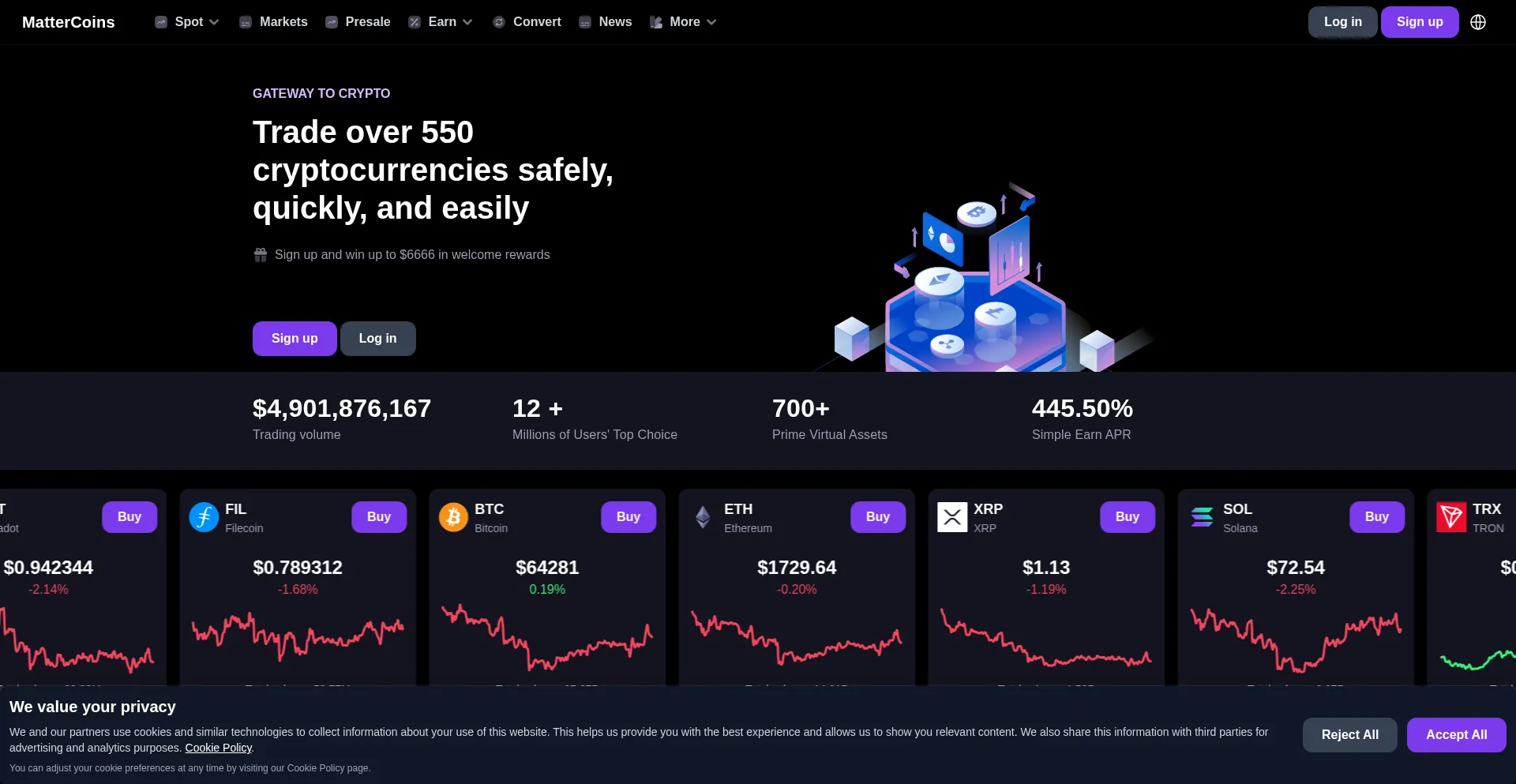Click the More nav icon
The width and height of the screenshot is (1516, 784).
(x=656, y=22)
